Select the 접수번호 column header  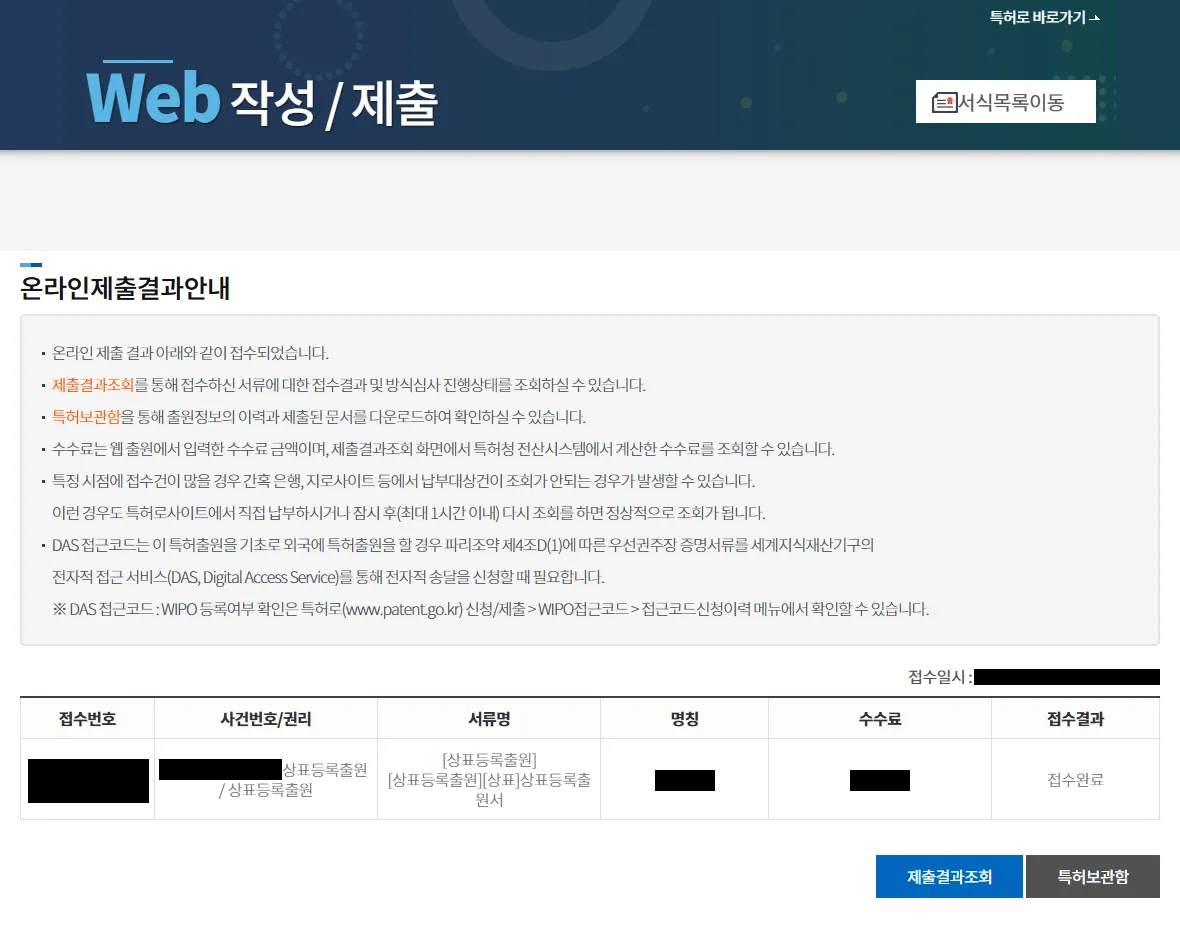(87, 719)
